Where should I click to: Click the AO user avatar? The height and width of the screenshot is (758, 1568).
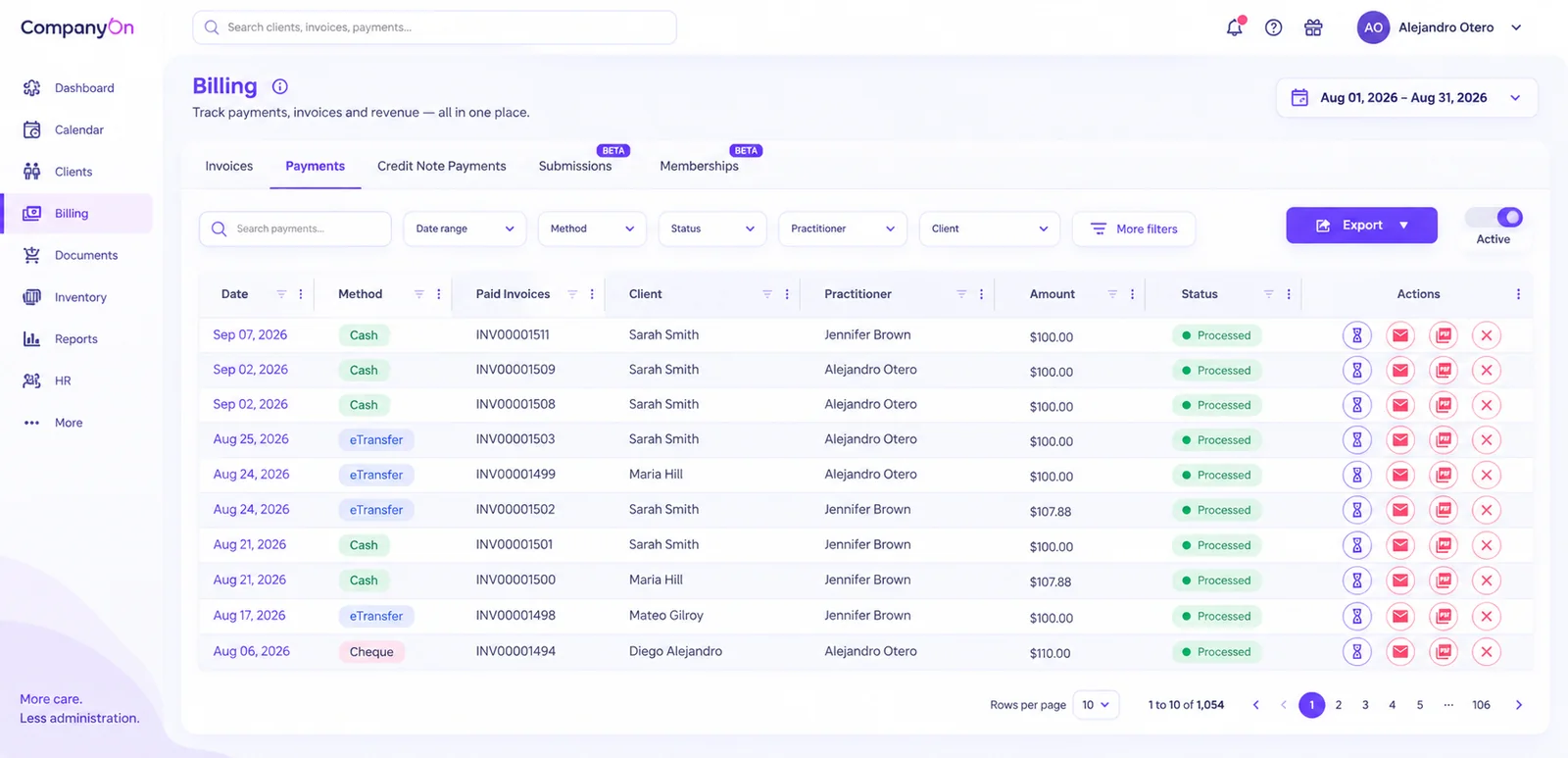(x=1374, y=27)
